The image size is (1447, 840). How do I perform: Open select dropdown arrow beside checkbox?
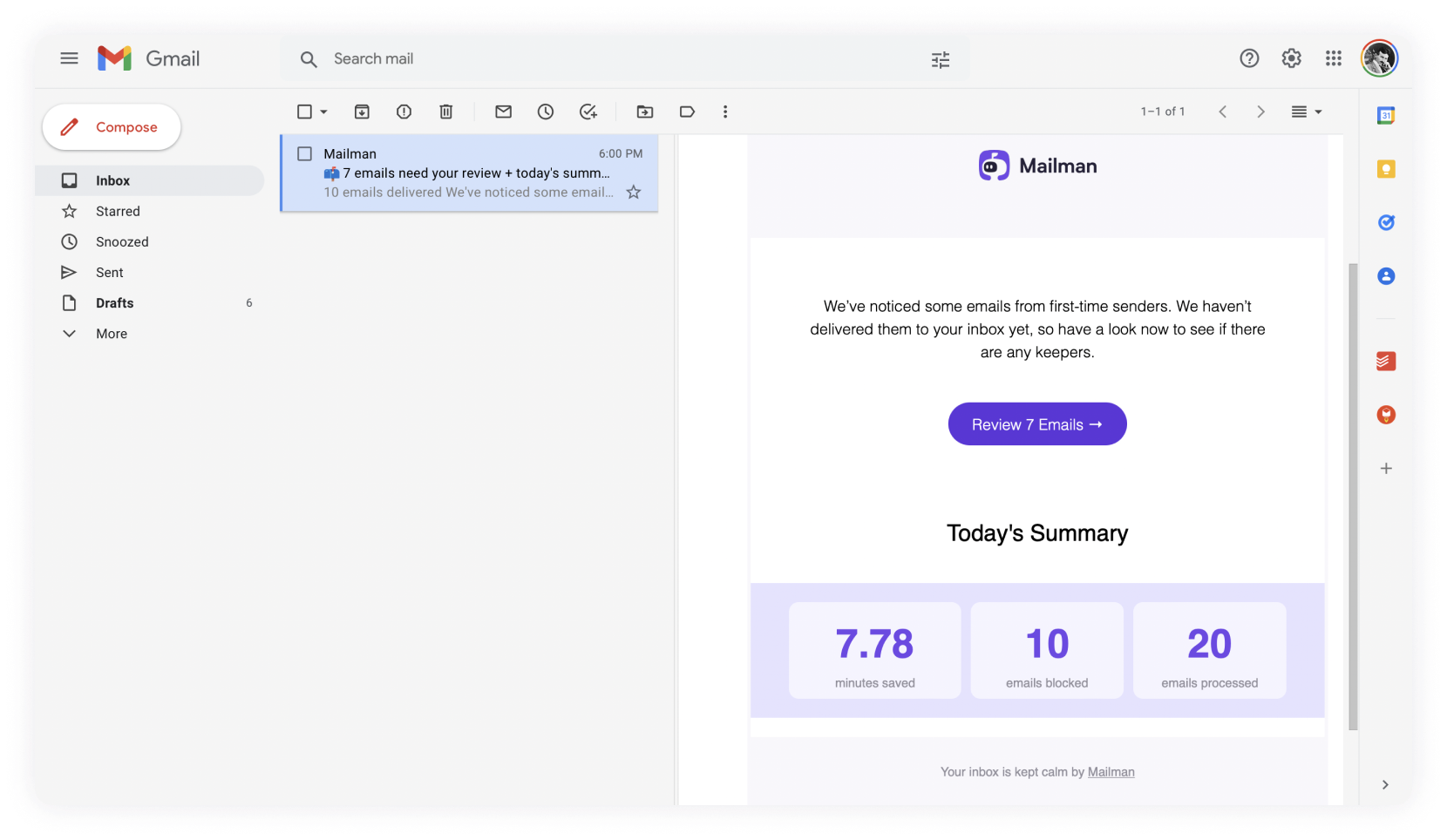click(323, 112)
